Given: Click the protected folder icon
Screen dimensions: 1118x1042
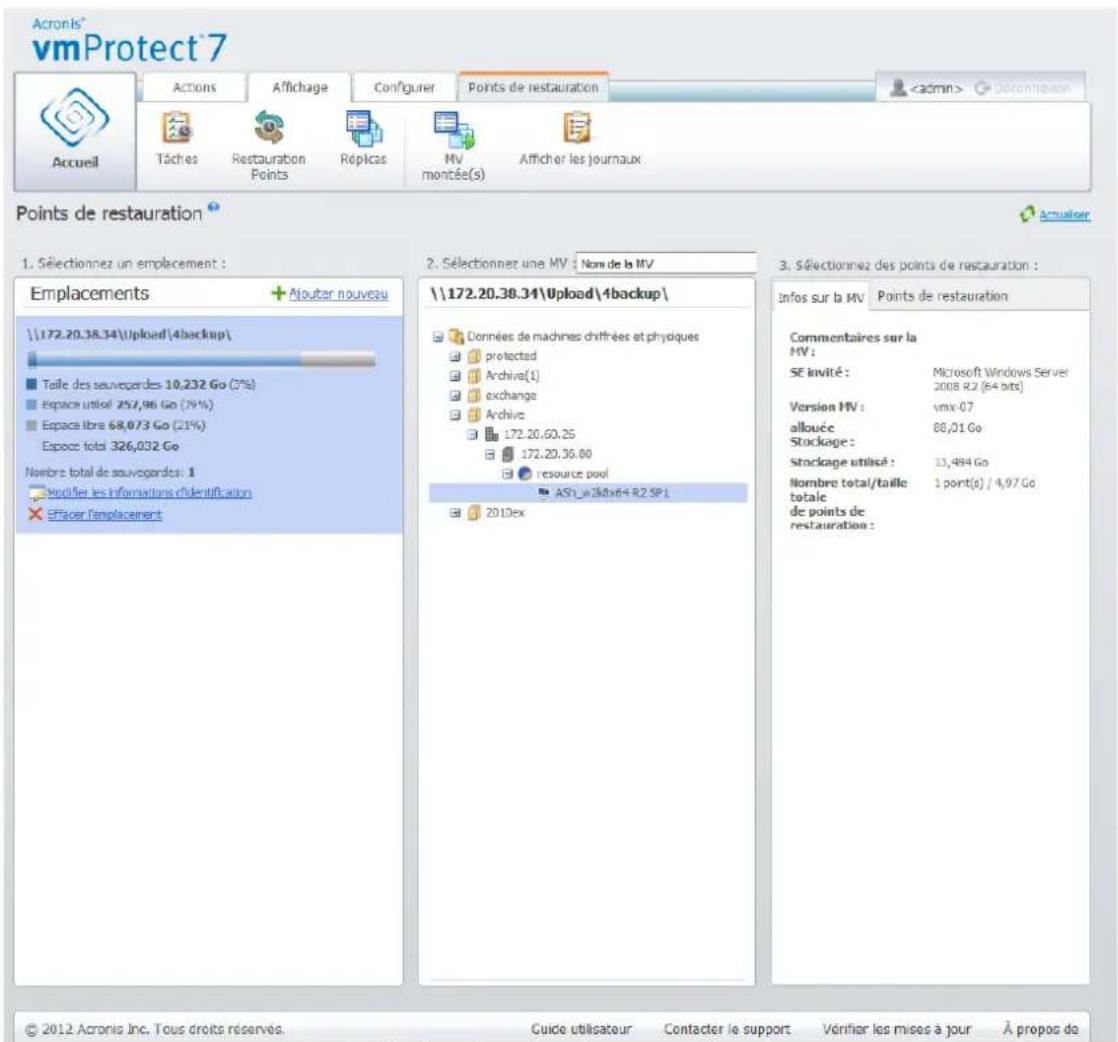Looking at the screenshot, I should (x=474, y=356).
